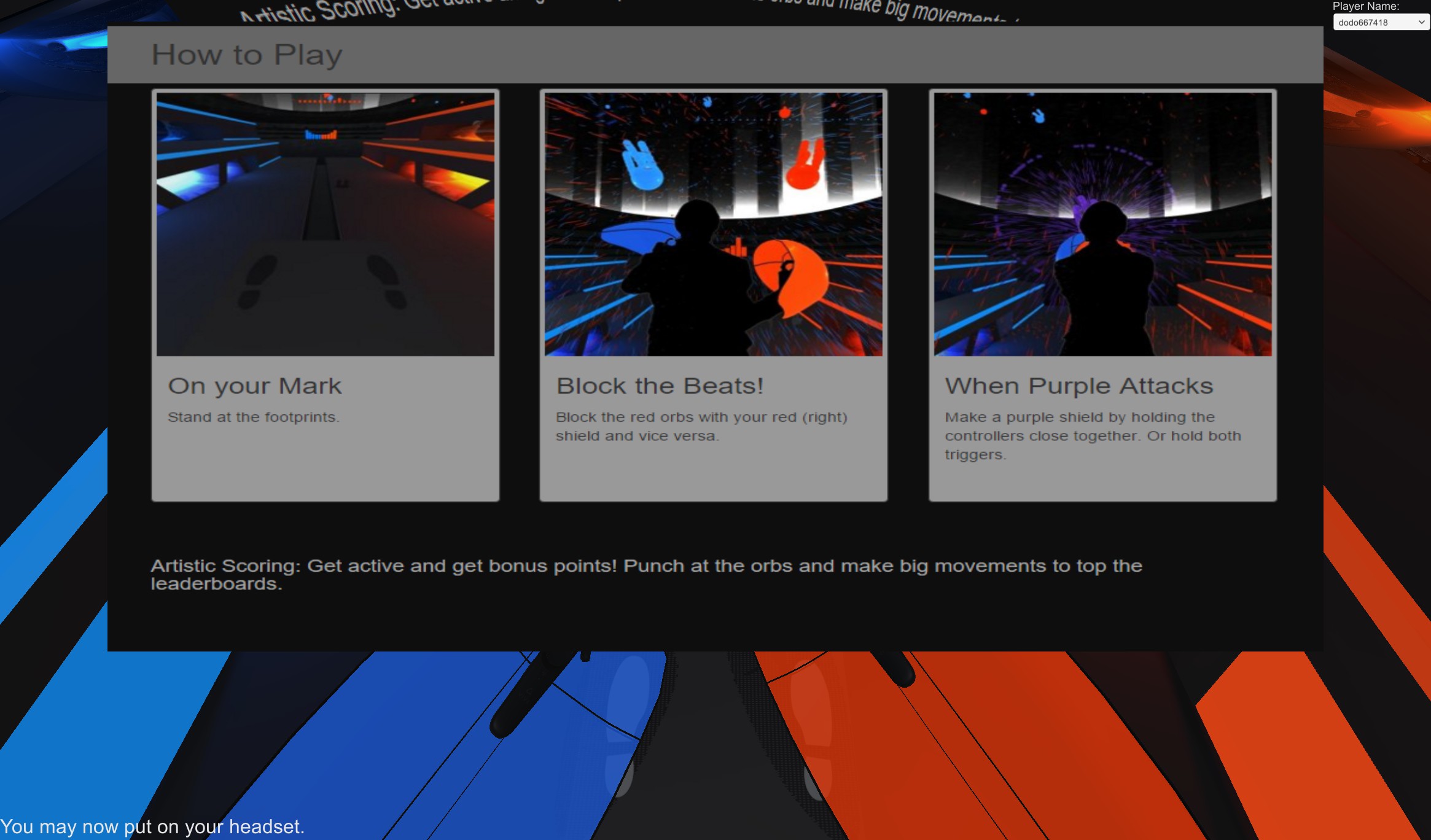Click the 'On your Mark' card title
The image size is (1431, 840).
point(255,386)
